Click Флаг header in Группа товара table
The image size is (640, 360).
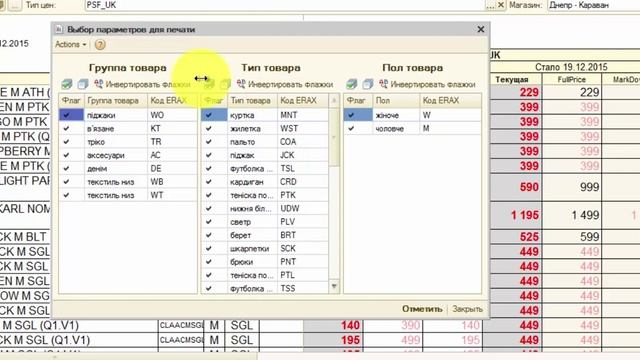click(x=71, y=100)
